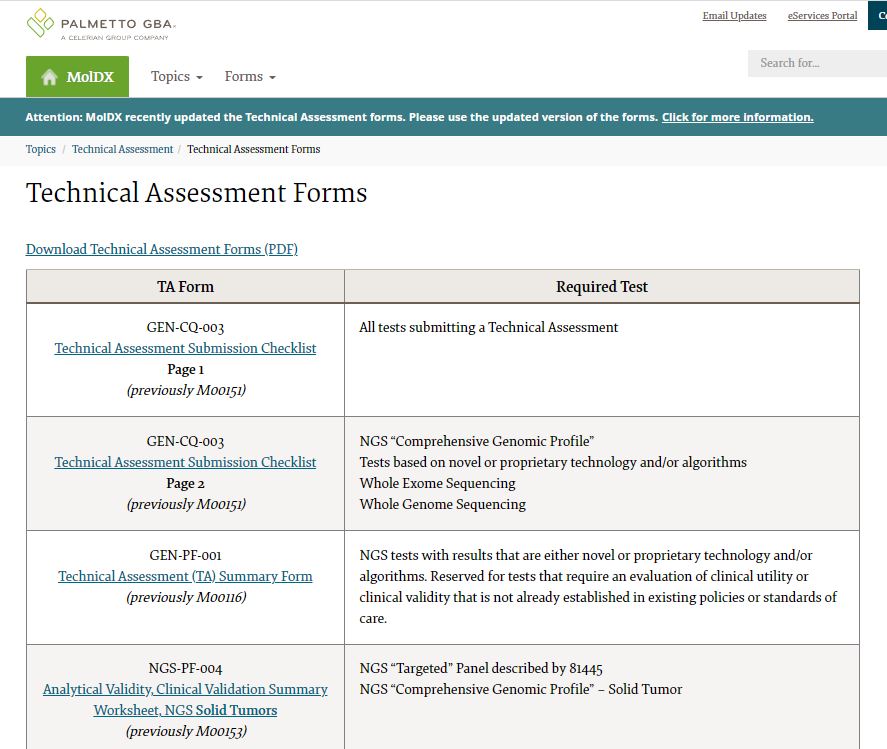Image resolution: width=887 pixels, height=749 pixels.
Task: Click Download Technical Assessment Forms (PDF)
Action: tap(163, 249)
